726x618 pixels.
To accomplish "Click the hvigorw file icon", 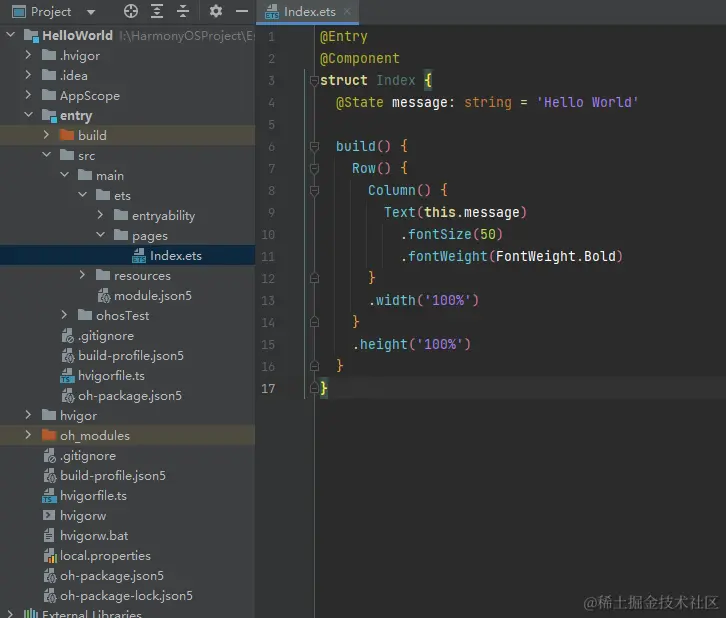I will pyautogui.click(x=49, y=515).
